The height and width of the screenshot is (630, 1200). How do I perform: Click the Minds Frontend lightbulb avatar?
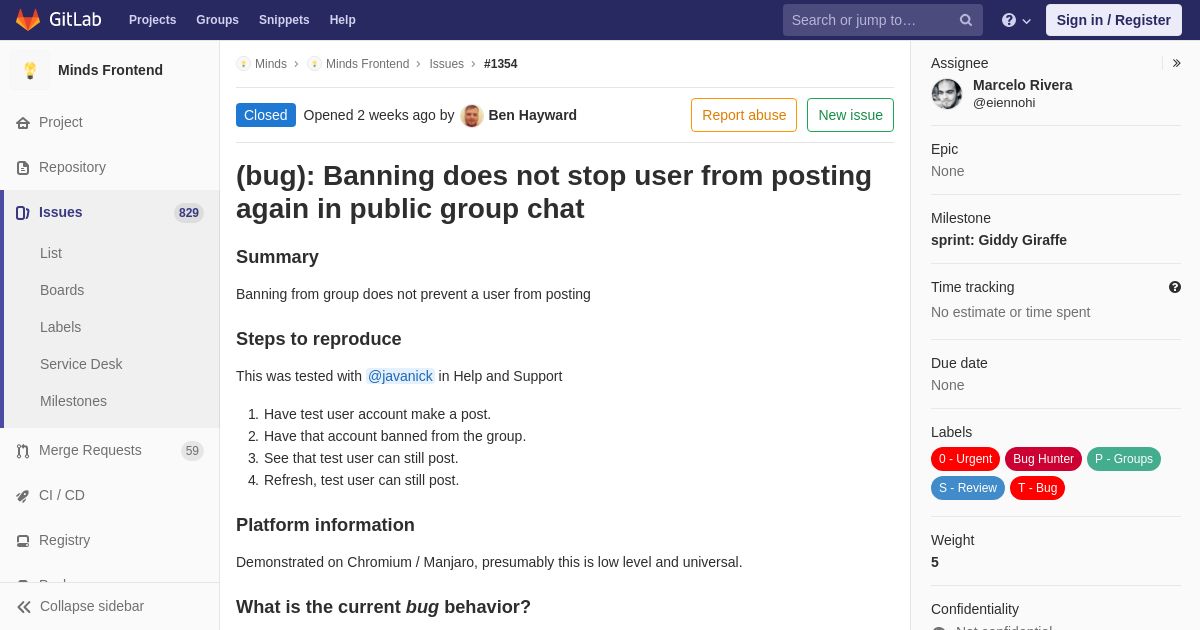30,70
